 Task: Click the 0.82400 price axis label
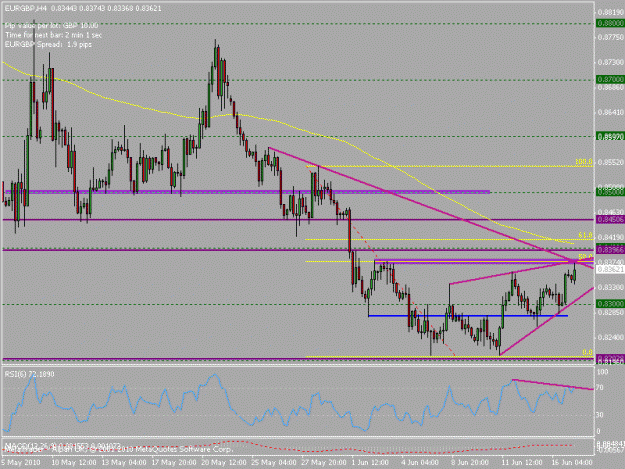click(x=610, y=338)
